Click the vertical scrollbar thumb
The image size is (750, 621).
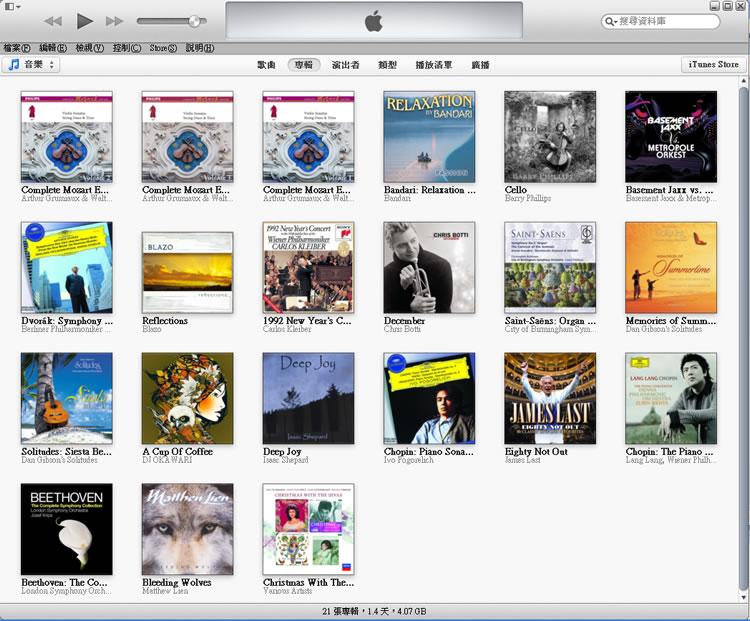click(x=743, y=339)
